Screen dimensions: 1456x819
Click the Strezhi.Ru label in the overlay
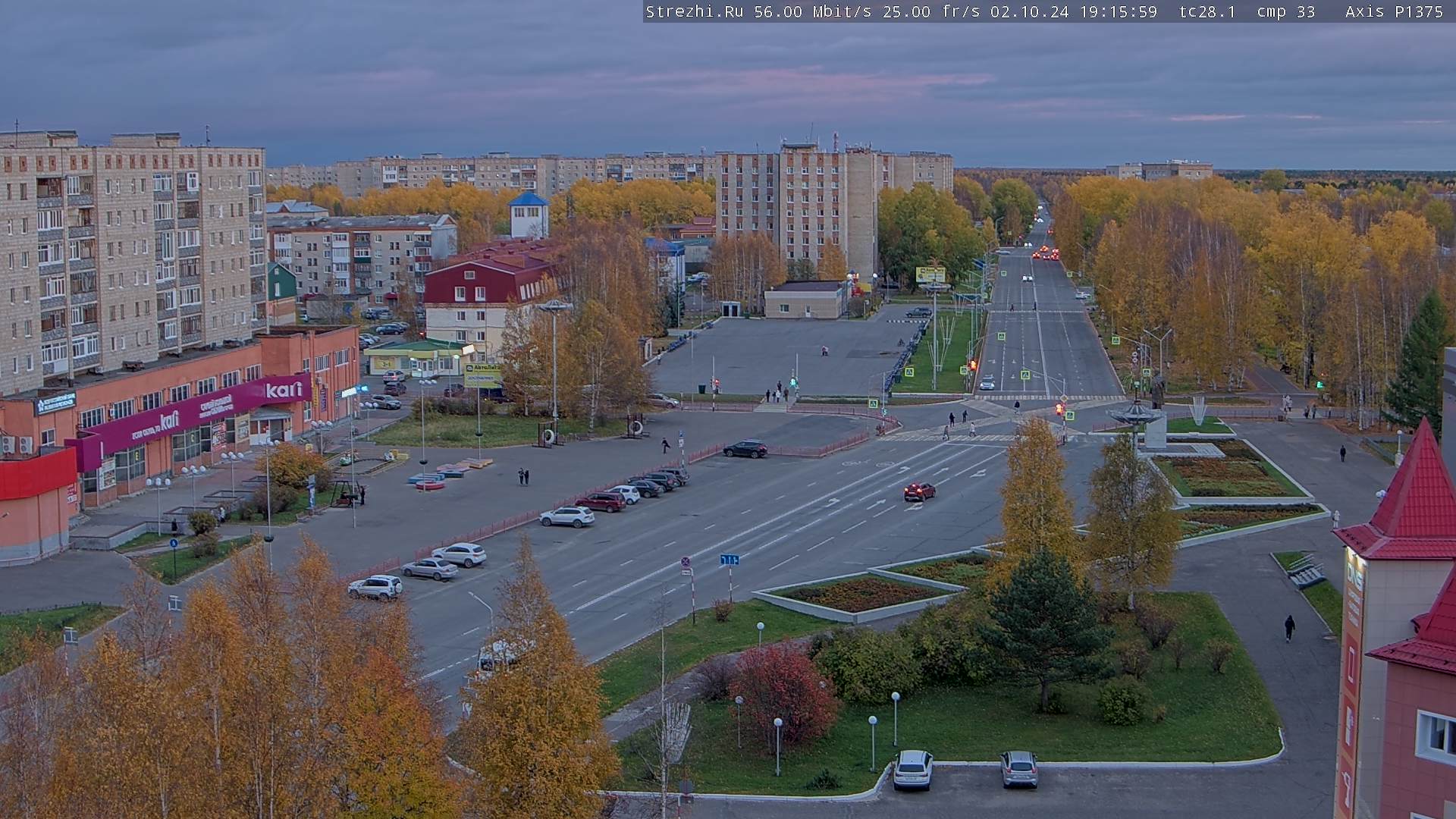(694, 12)
